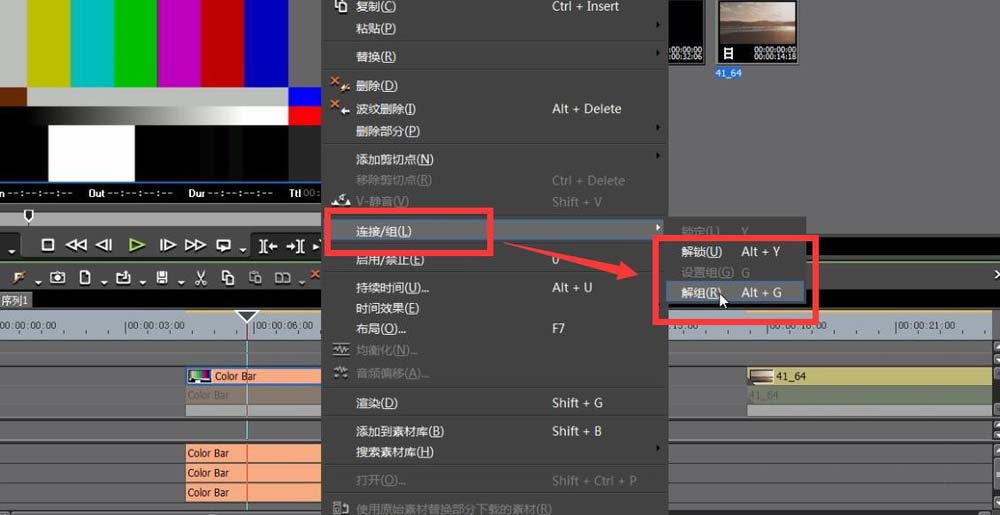This screenshot has height=515, width=1000.
Task: Select the 连接/组(L) menu entry
Action: 494,230
